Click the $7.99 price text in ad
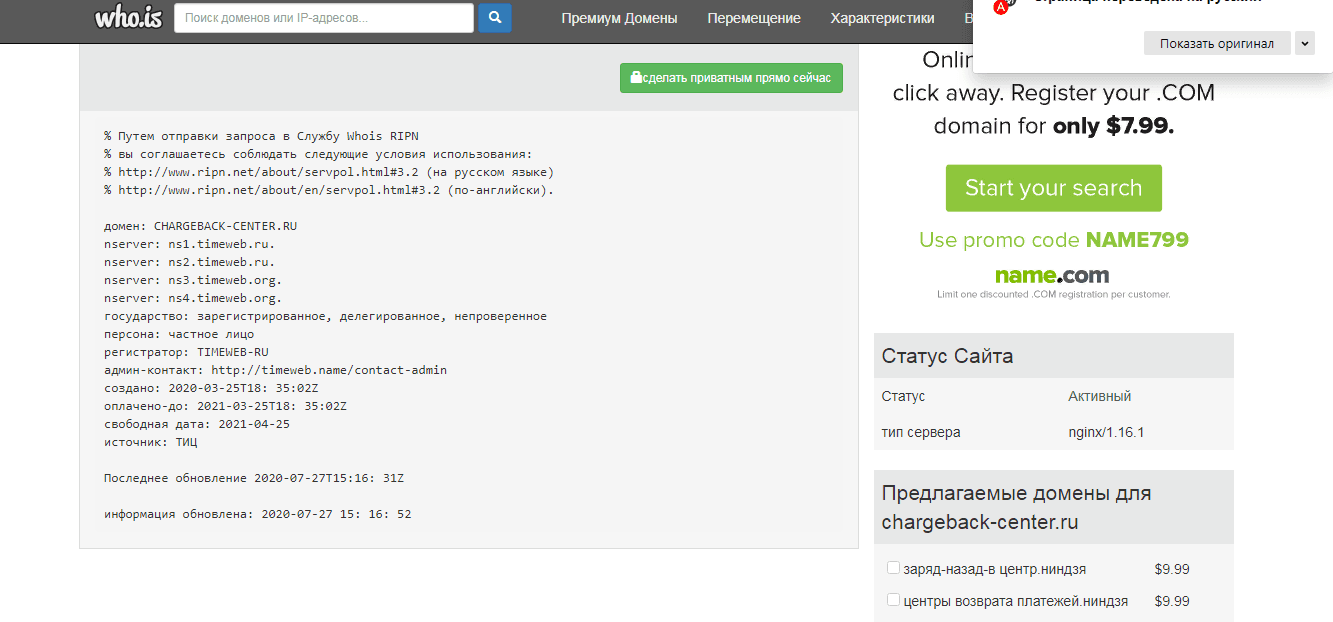This screenshot has width=1333, height=622. click(1138, 127)
